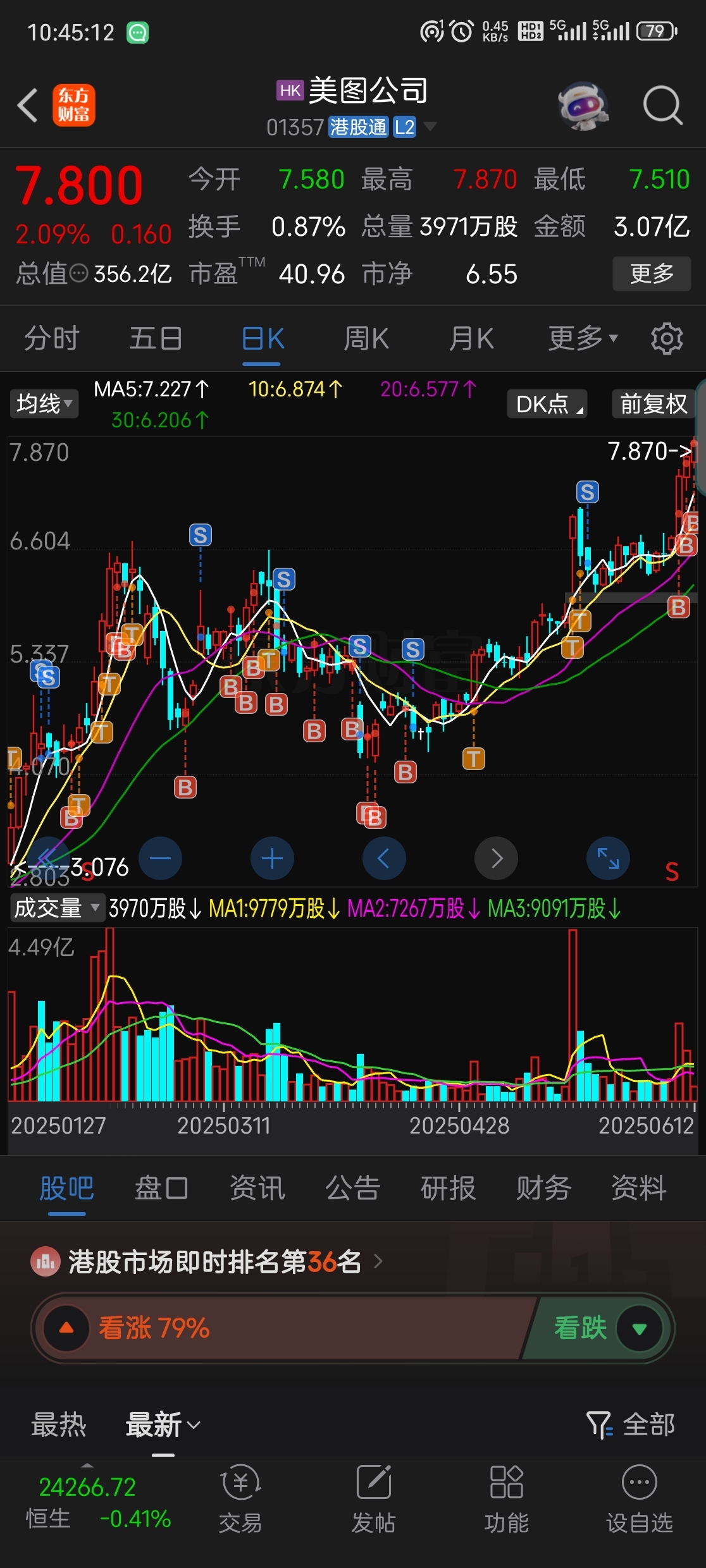Tap 设自选 add to watchlist icon
Image resolution: width=706 pixels, height=1568 pixels.
click(640, 1499)
